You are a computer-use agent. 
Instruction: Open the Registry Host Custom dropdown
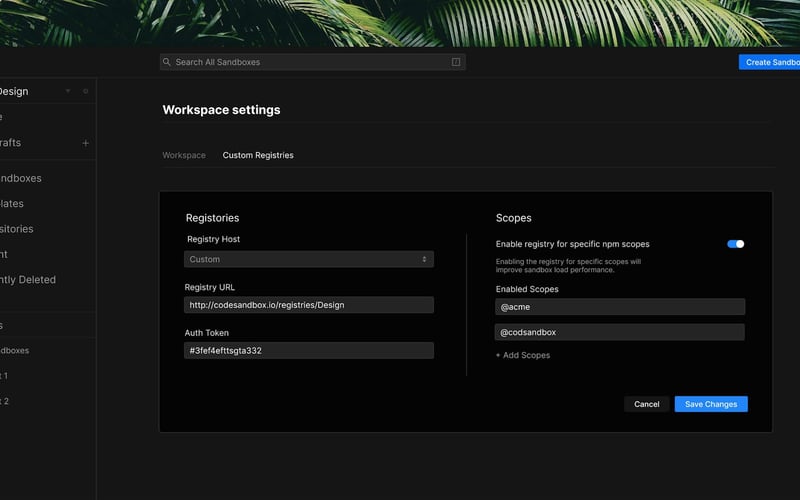pyautogui.click(x=309, y=259)
